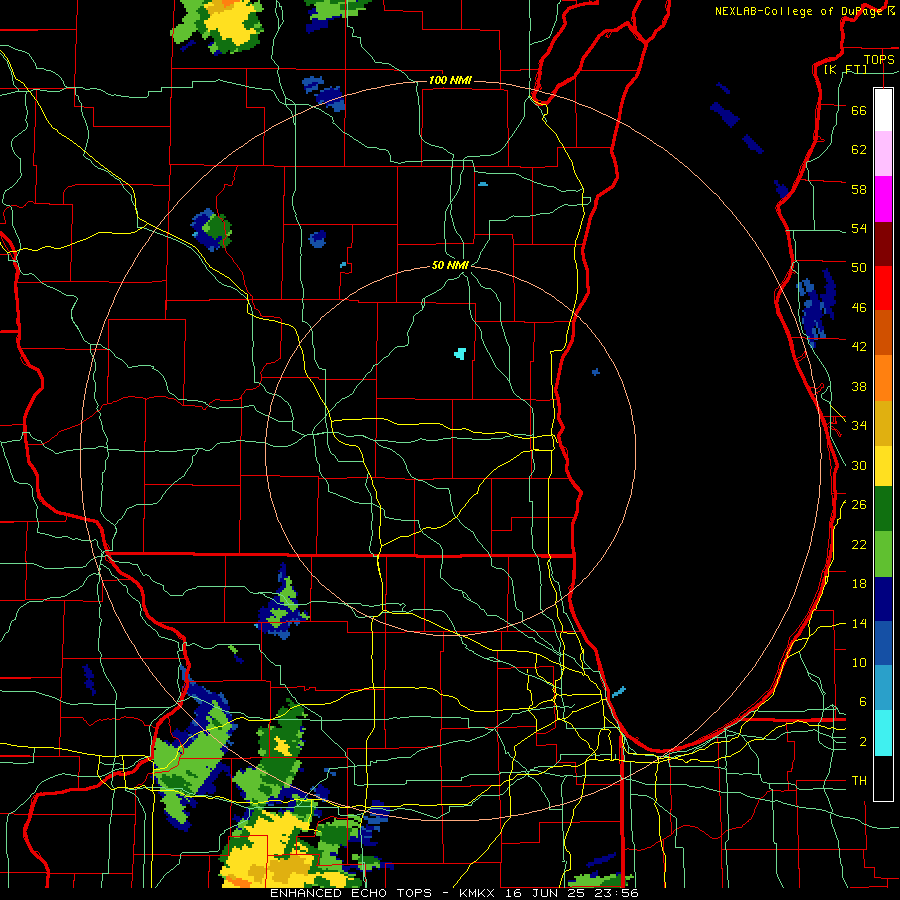
Task: Click the "22" value on the scale
Action: click(859, 544)
